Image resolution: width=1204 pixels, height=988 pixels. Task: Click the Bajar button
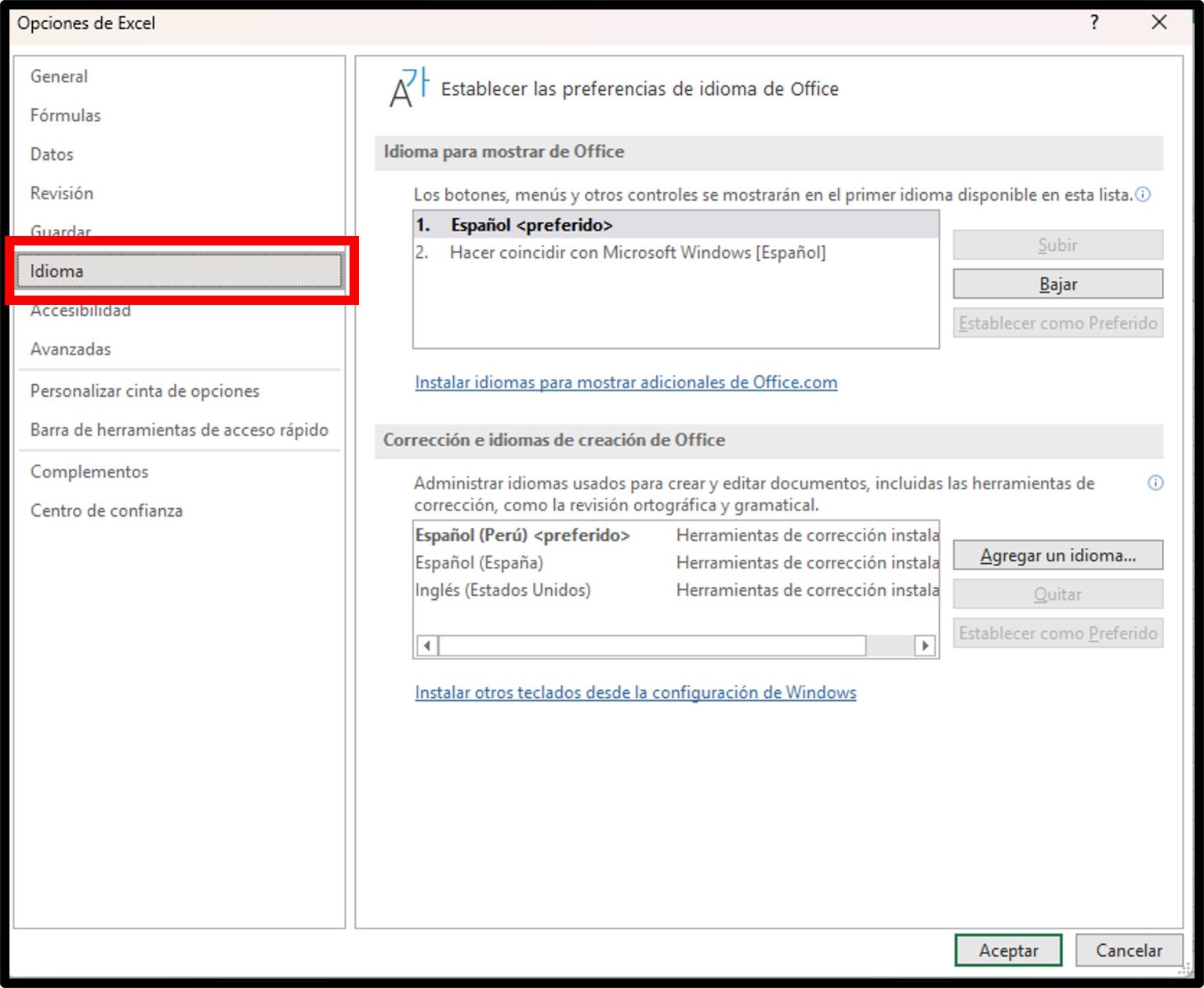click(1057, 284)
